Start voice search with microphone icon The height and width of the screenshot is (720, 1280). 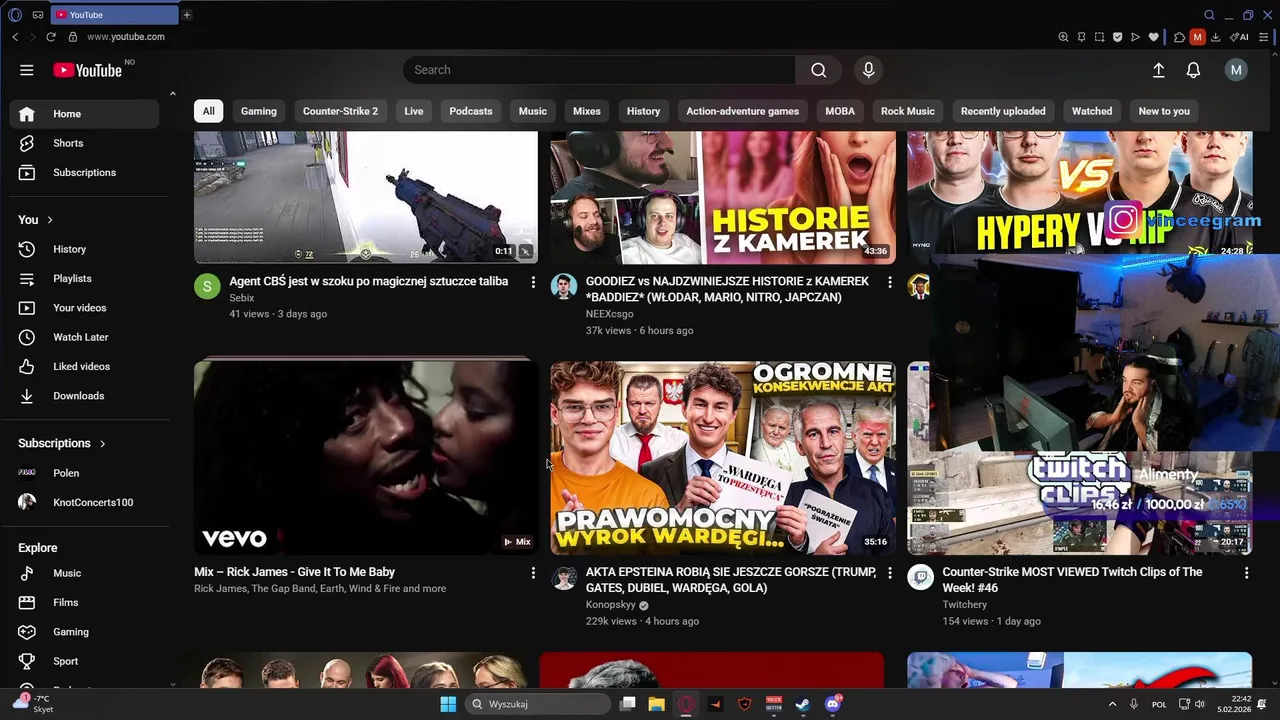click(x=868, y=70)
